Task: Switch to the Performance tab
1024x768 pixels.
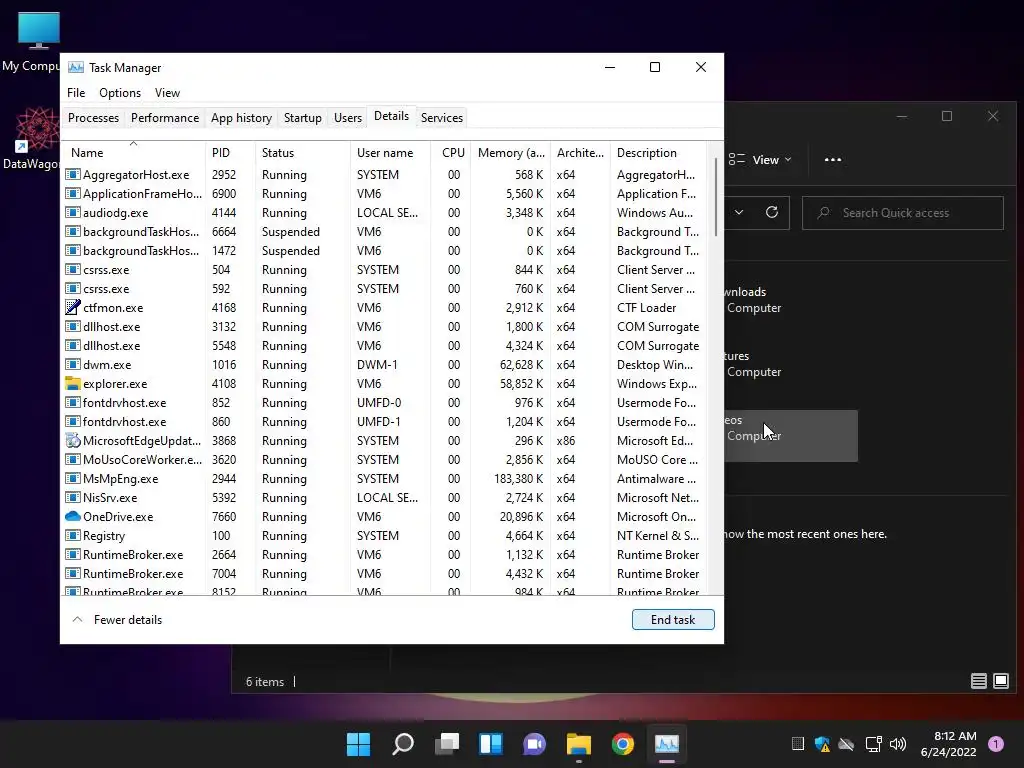Action: pyautogui.click(x=165, y=118)
